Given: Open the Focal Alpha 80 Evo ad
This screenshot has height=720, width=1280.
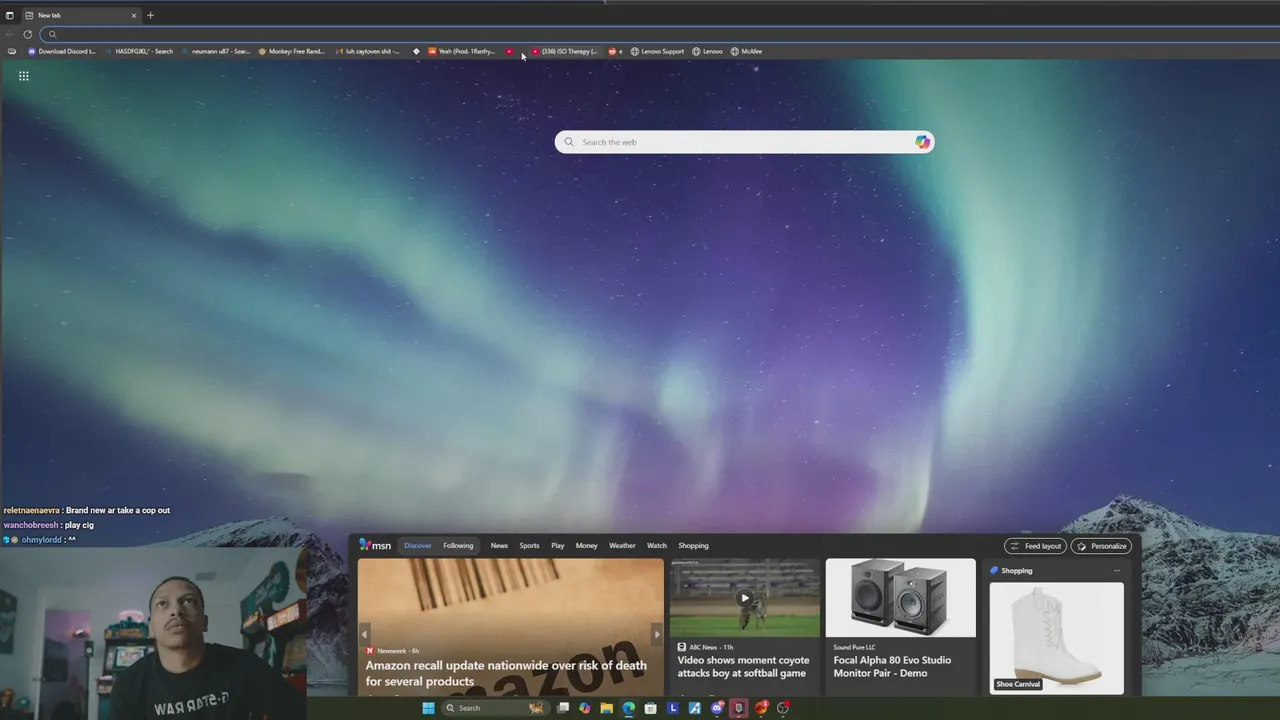Looking at the screenshot, I should (x=892, y=667).
